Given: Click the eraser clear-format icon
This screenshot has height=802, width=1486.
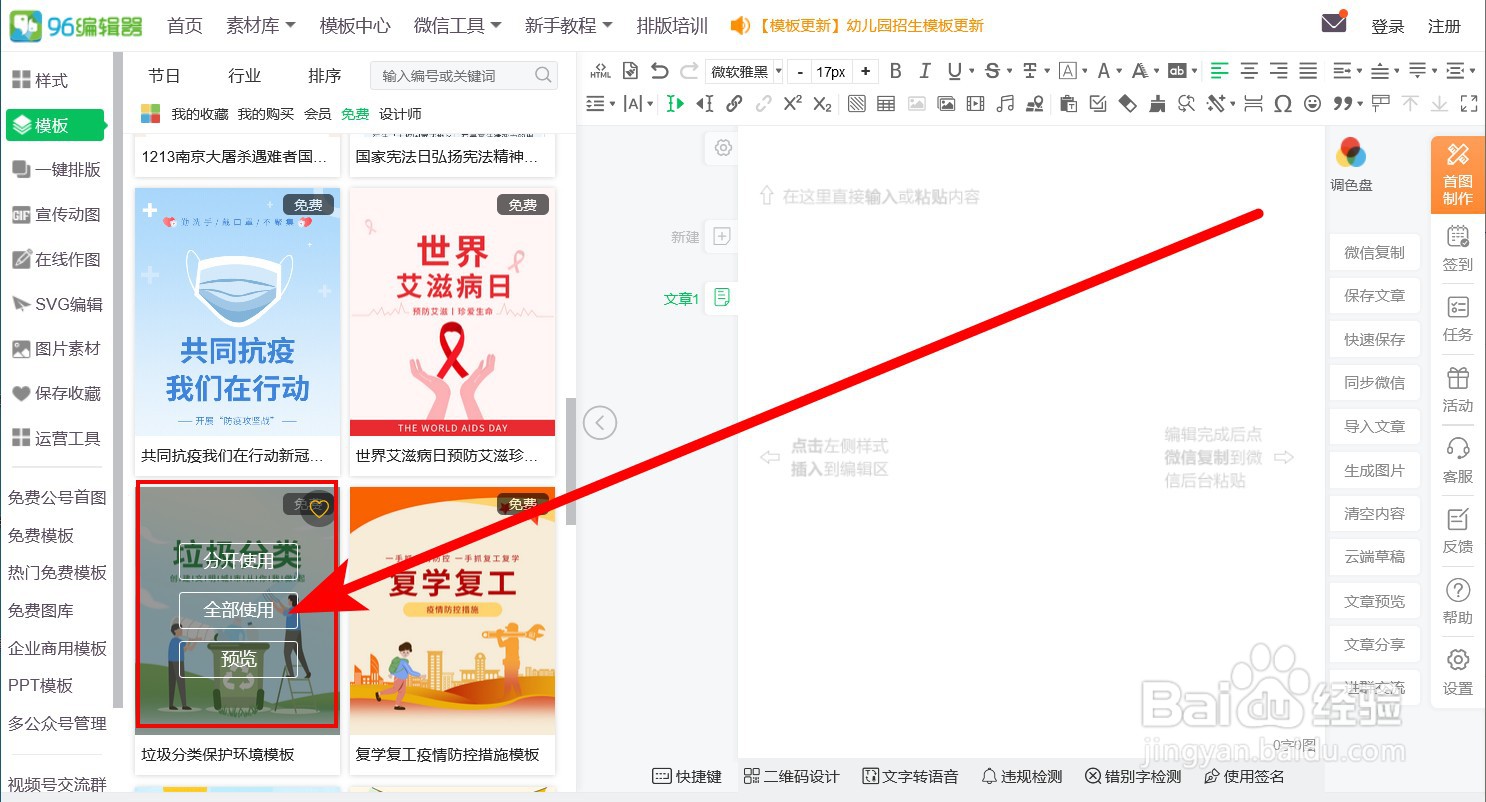Looking at the screenshot, I should click(x=1128, y=103).
